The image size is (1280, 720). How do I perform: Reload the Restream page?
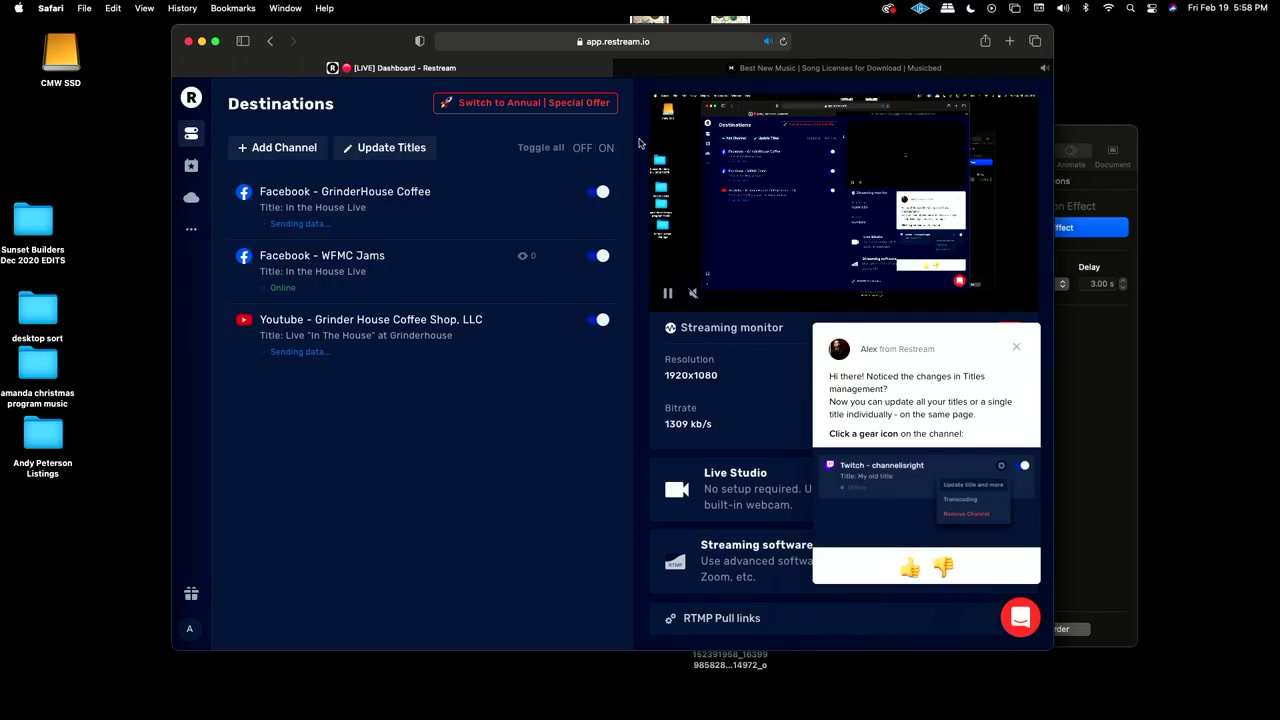783,41
